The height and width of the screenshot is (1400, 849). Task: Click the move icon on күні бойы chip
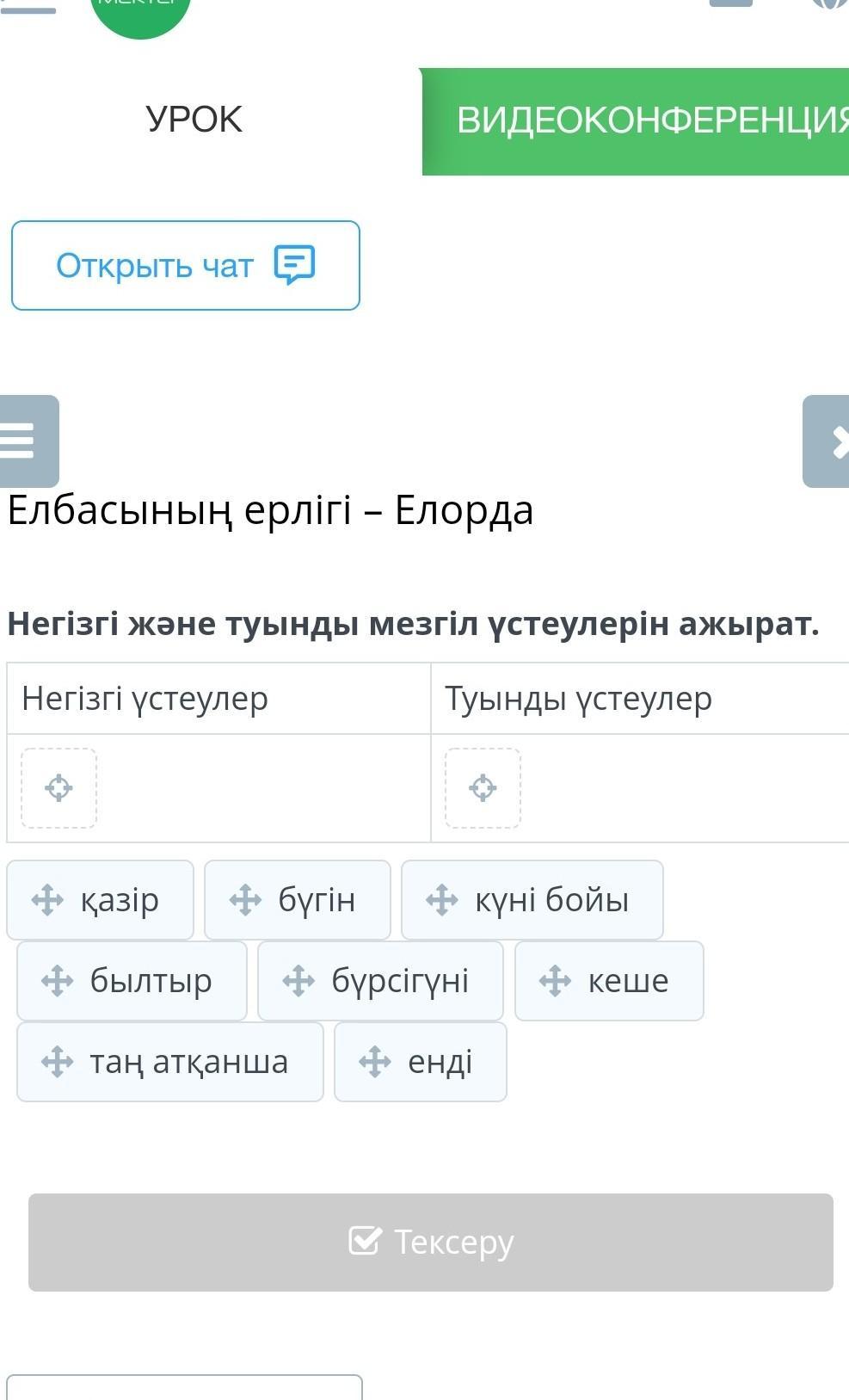(x=442, y=900)
